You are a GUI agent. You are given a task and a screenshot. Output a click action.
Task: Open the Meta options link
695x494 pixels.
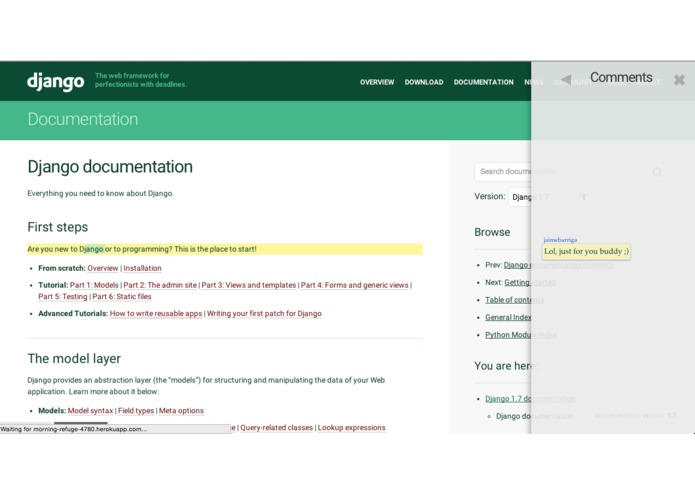181,411
